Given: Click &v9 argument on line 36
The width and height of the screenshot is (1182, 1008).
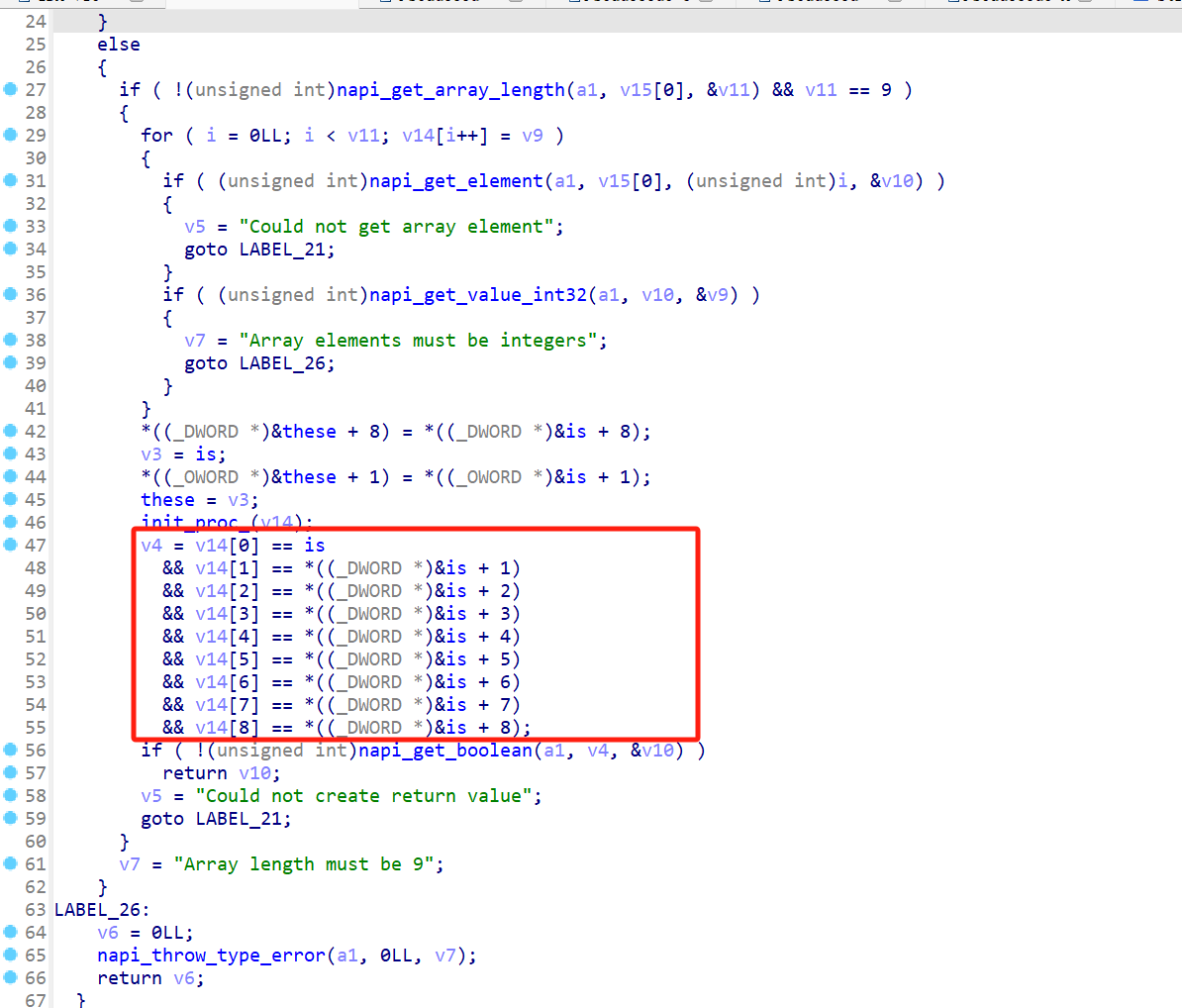Looking at the screenshot, I should pos(713,295).
